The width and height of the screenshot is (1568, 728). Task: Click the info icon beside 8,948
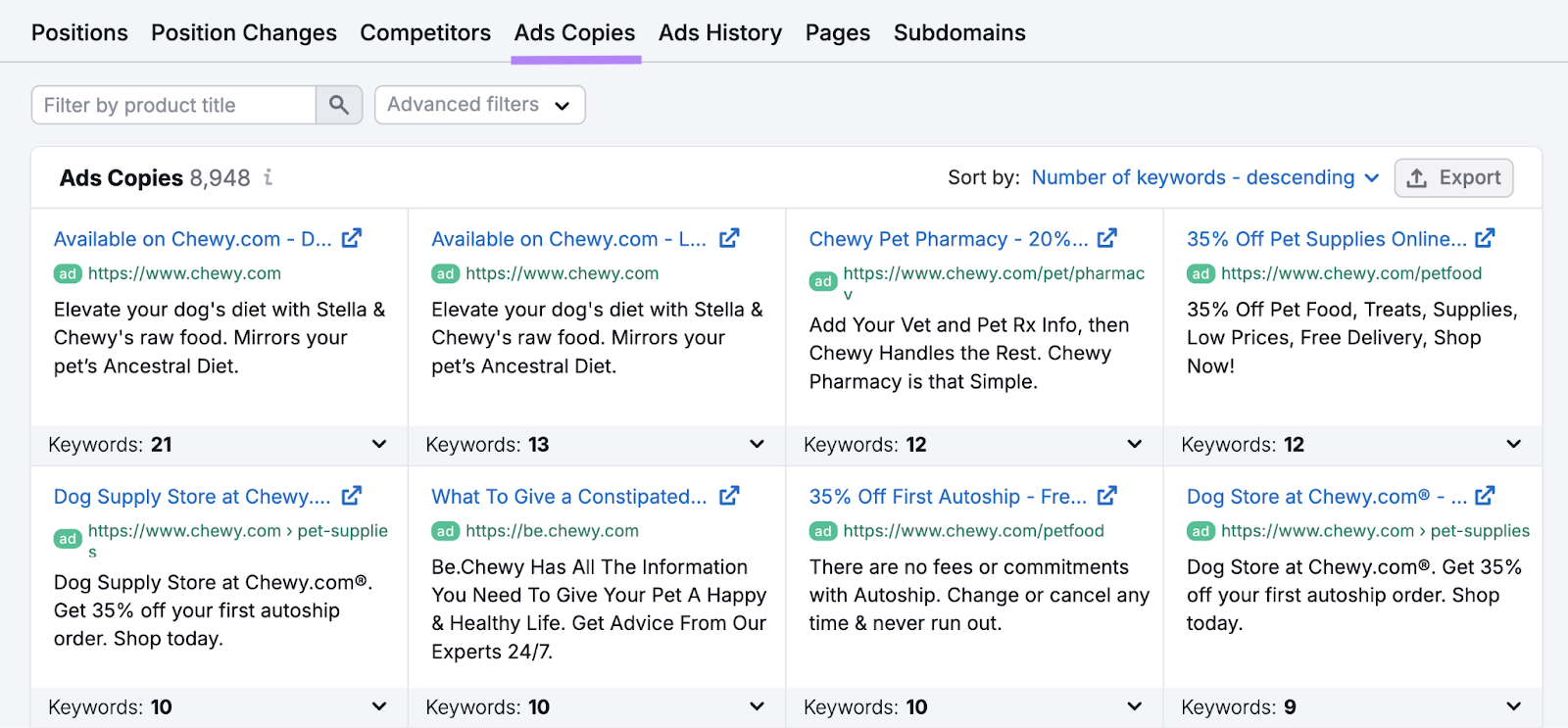tap(268, 177)
